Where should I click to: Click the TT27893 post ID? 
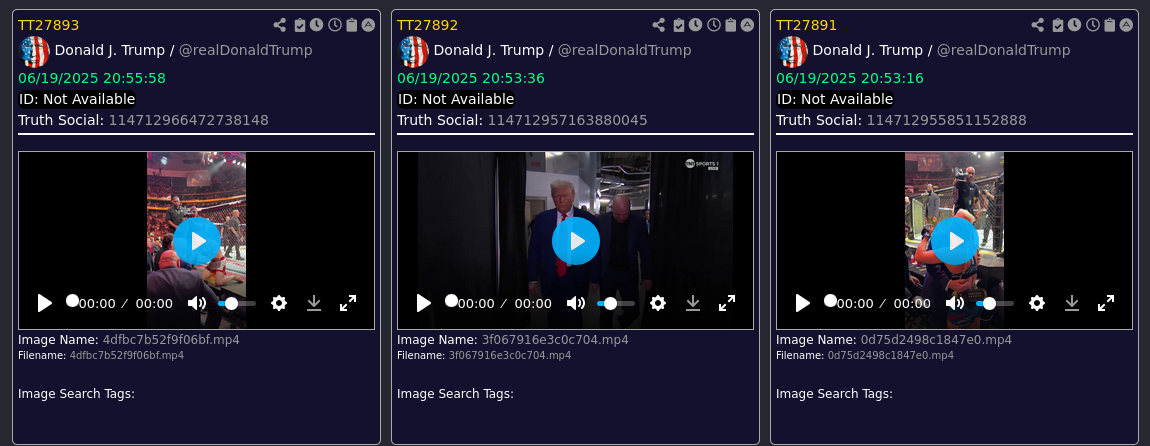click(x=48, y=26)
